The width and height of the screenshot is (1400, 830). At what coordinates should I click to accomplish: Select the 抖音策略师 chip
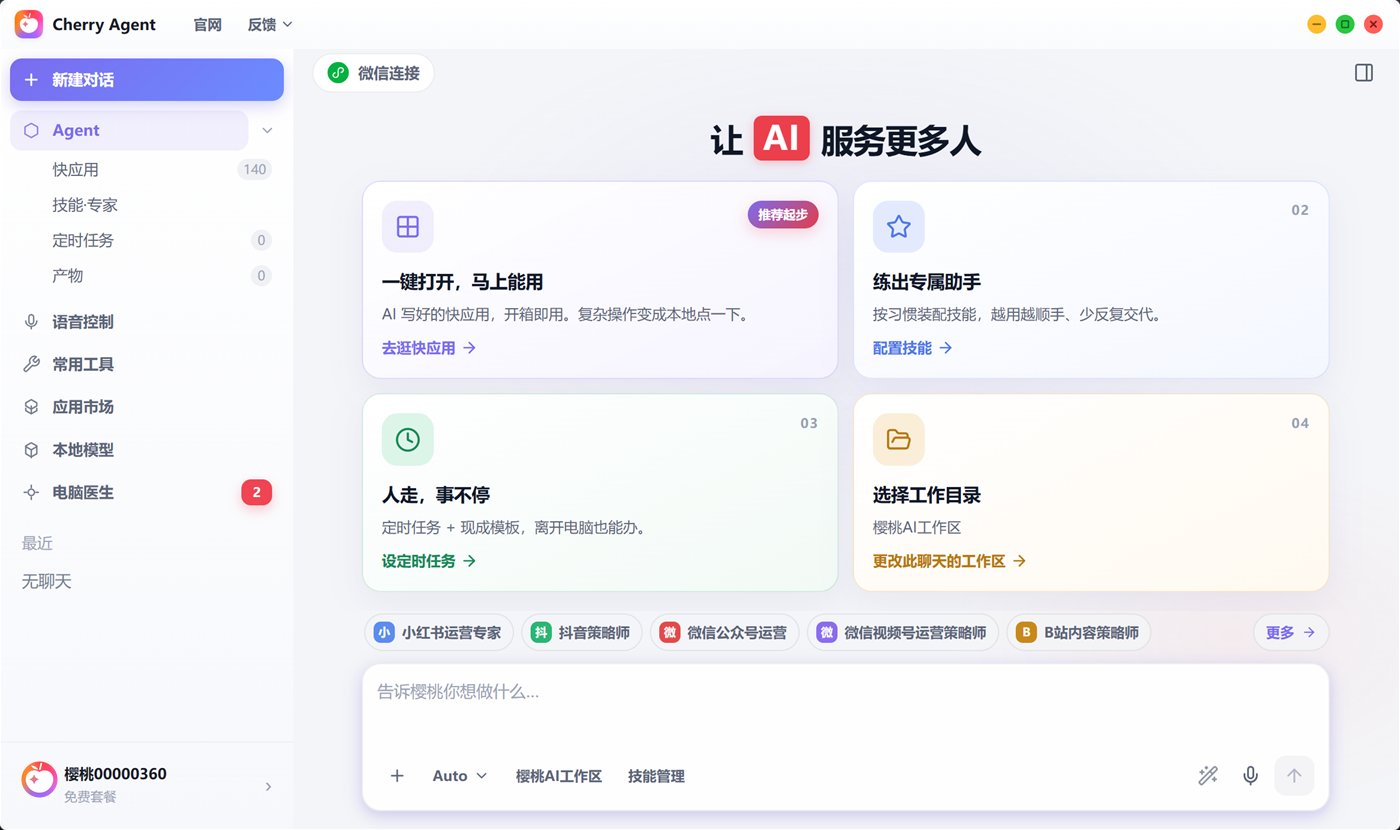pos(582,633)
